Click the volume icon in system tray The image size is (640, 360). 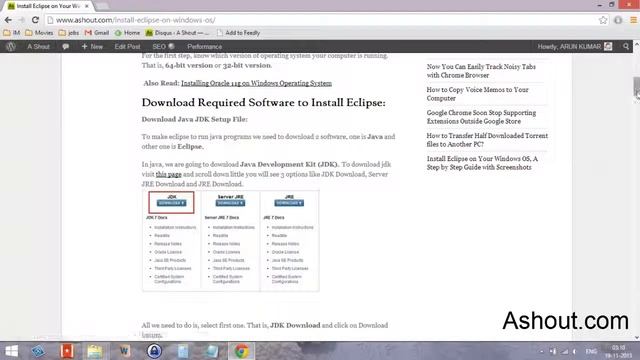pos(575,351)
